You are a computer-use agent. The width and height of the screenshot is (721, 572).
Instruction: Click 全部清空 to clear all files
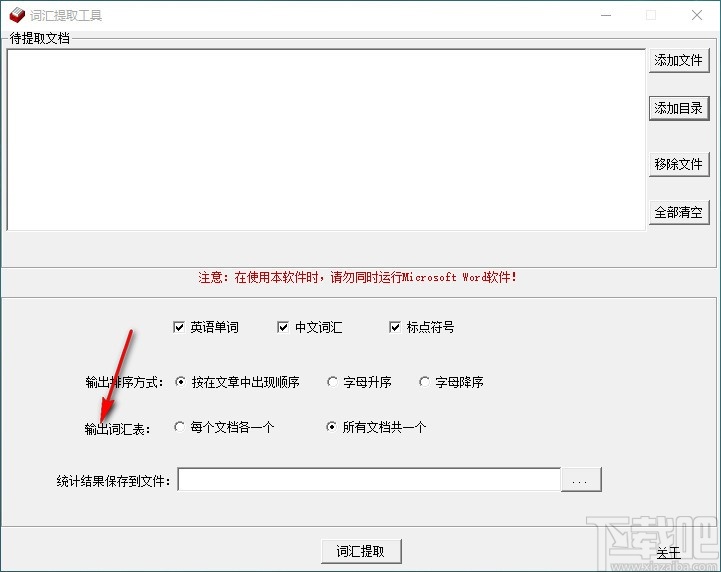(x=679, y=212)
